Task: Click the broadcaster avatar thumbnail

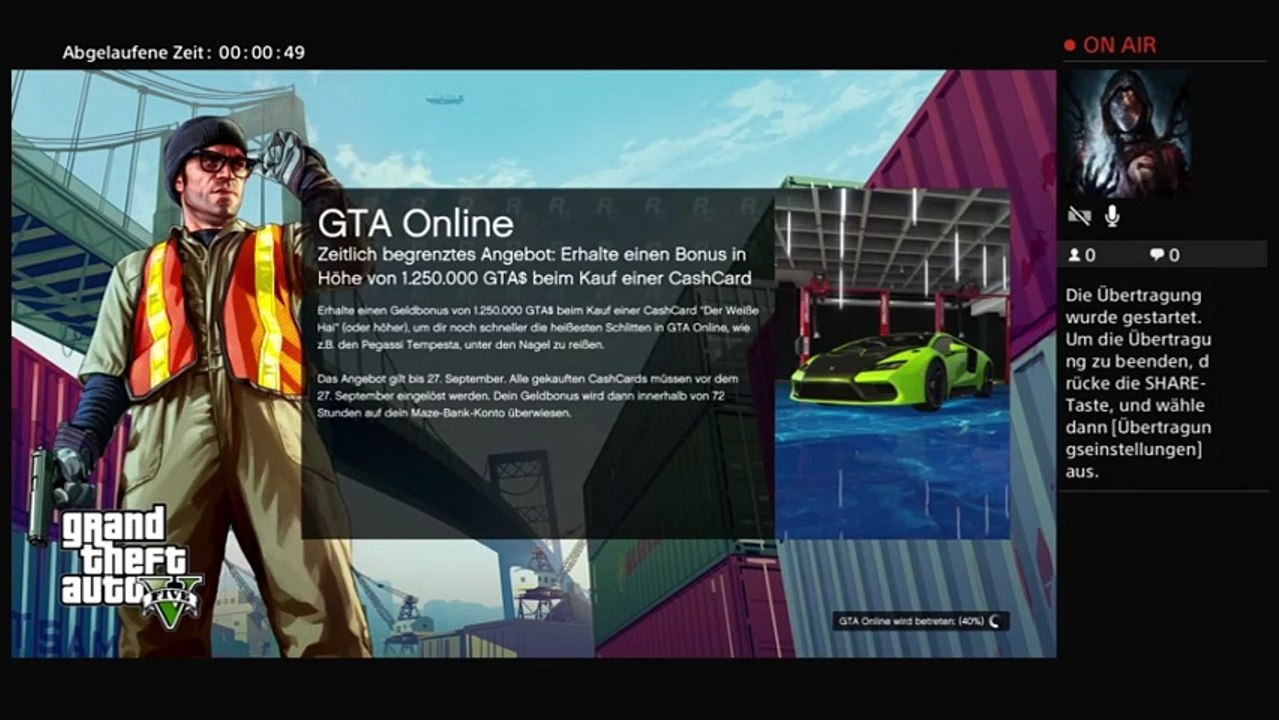Action: [1126, 133]
